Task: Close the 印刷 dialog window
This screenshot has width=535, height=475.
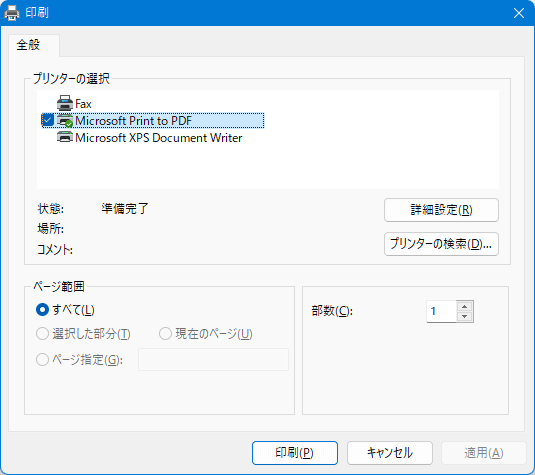Action: tap(519, 13)
